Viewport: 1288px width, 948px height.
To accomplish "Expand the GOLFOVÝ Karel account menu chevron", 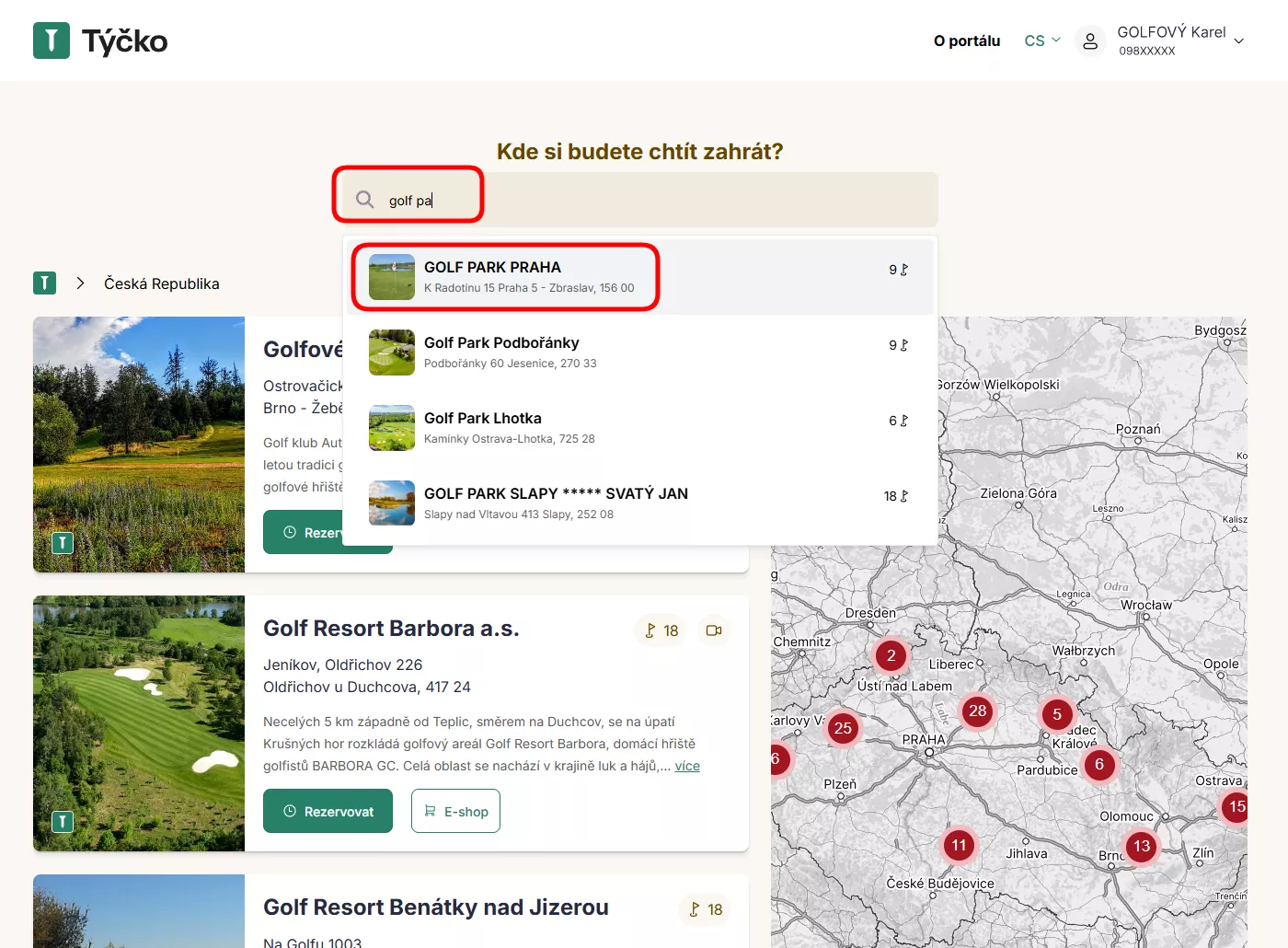I will click(x=1239, y=41).
